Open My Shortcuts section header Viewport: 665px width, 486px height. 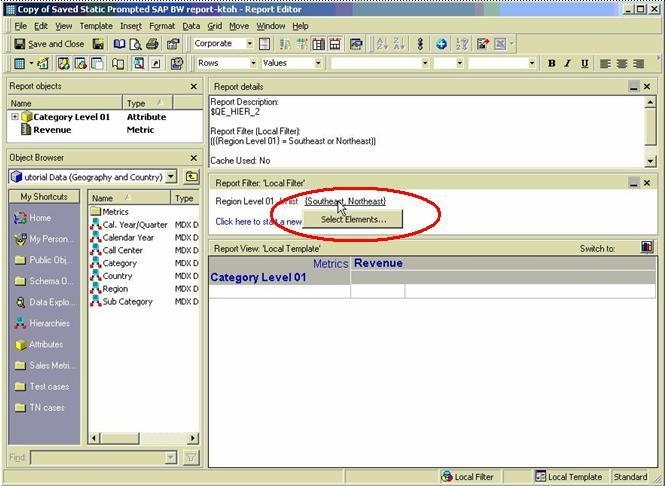coord(45,197)
